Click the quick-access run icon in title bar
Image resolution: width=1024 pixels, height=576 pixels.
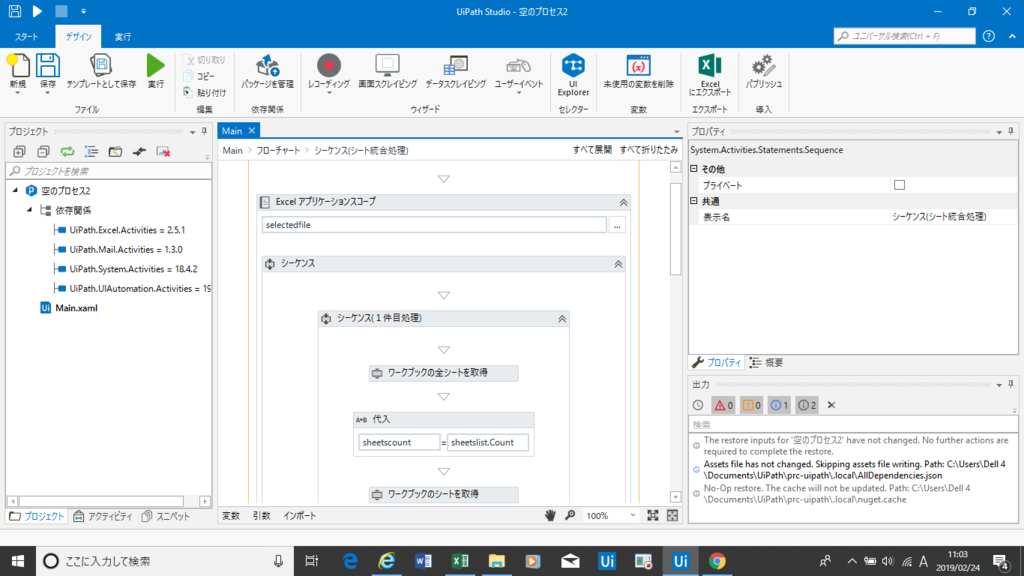click(37, 11)
